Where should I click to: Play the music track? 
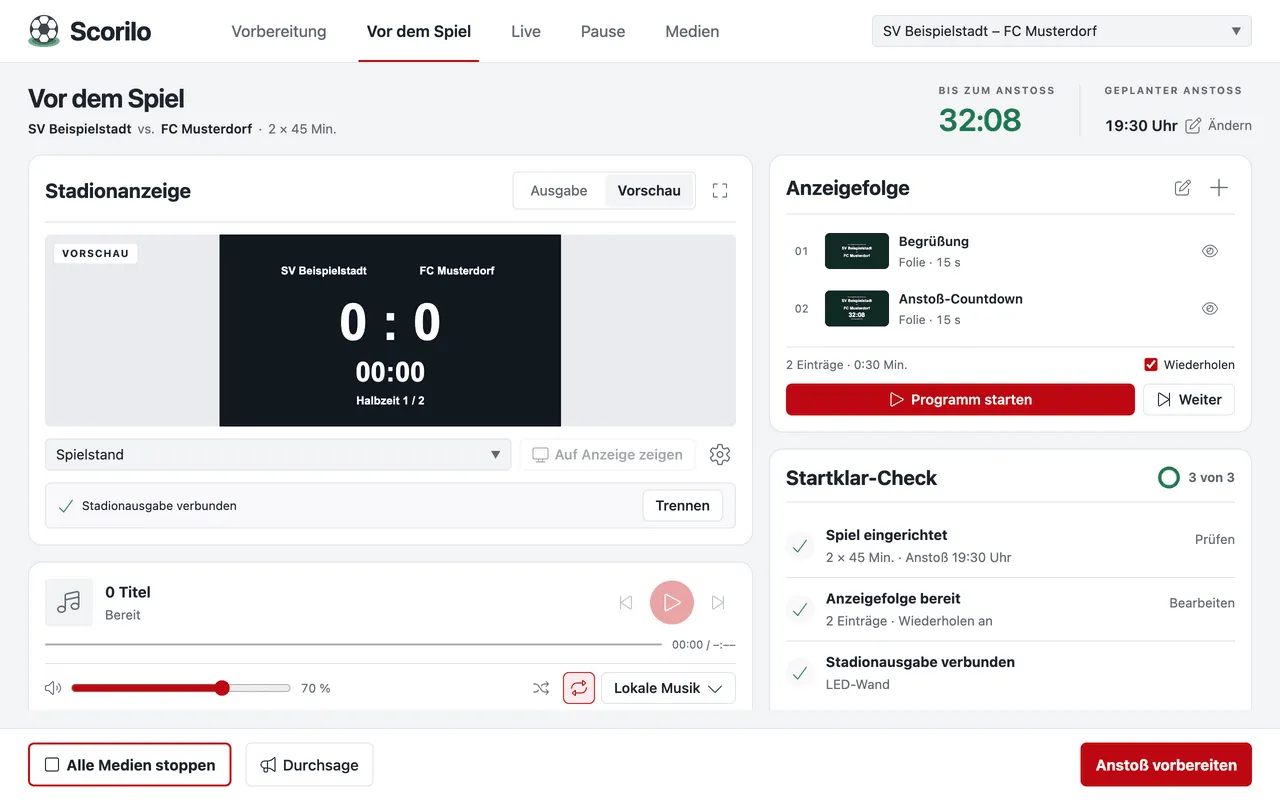pyautogui.click(x=672, y=602)
